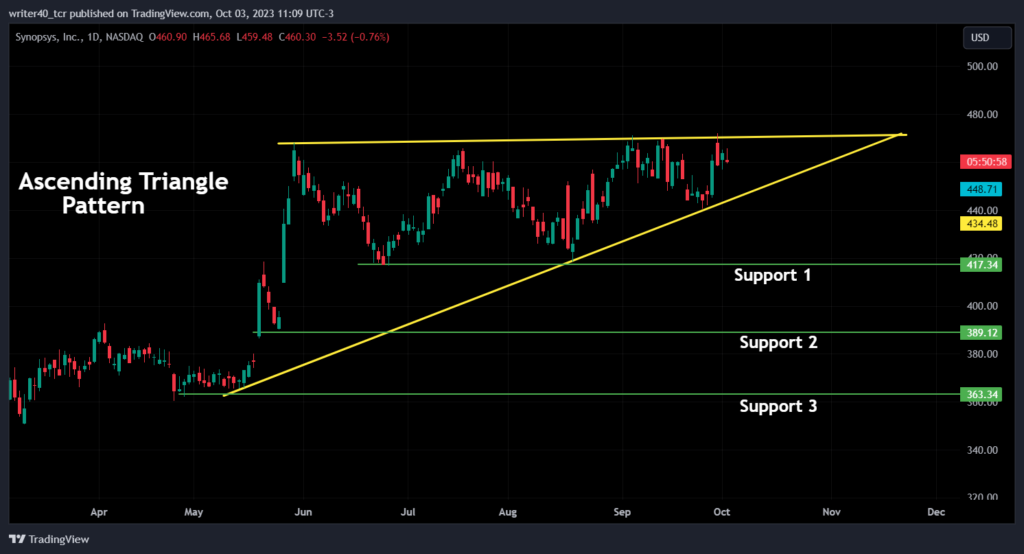Click the 434.48 yellow price label

point(981,223)
